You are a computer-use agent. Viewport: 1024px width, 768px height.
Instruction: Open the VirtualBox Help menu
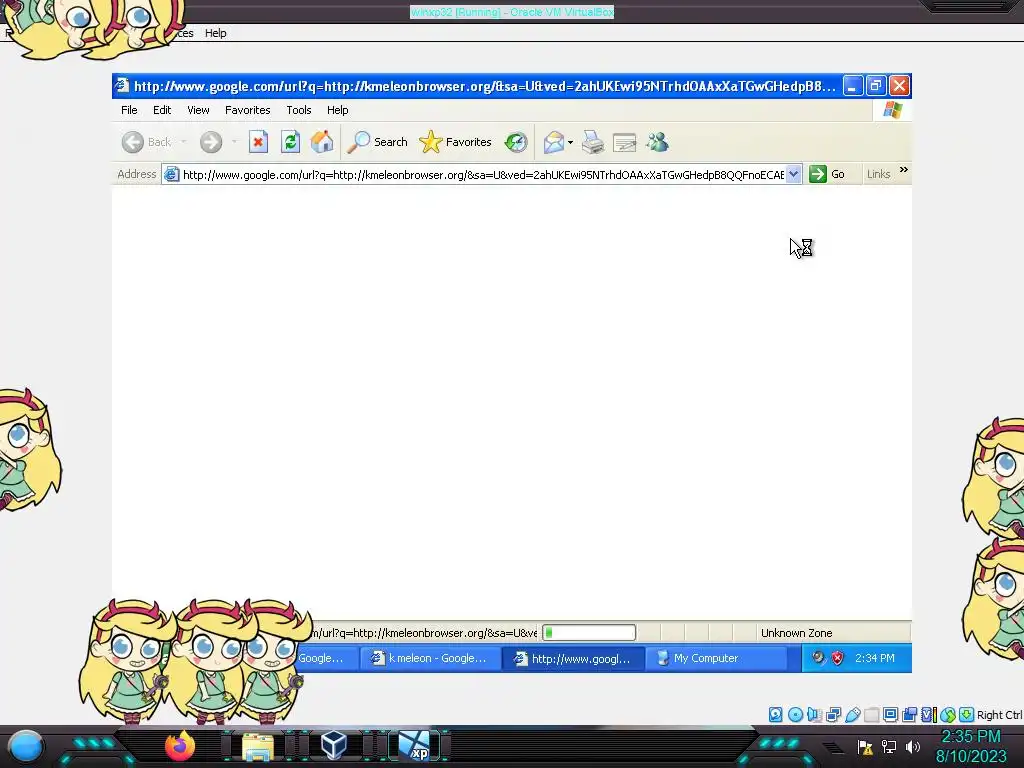pyautogui.click(x=216, y=33)
